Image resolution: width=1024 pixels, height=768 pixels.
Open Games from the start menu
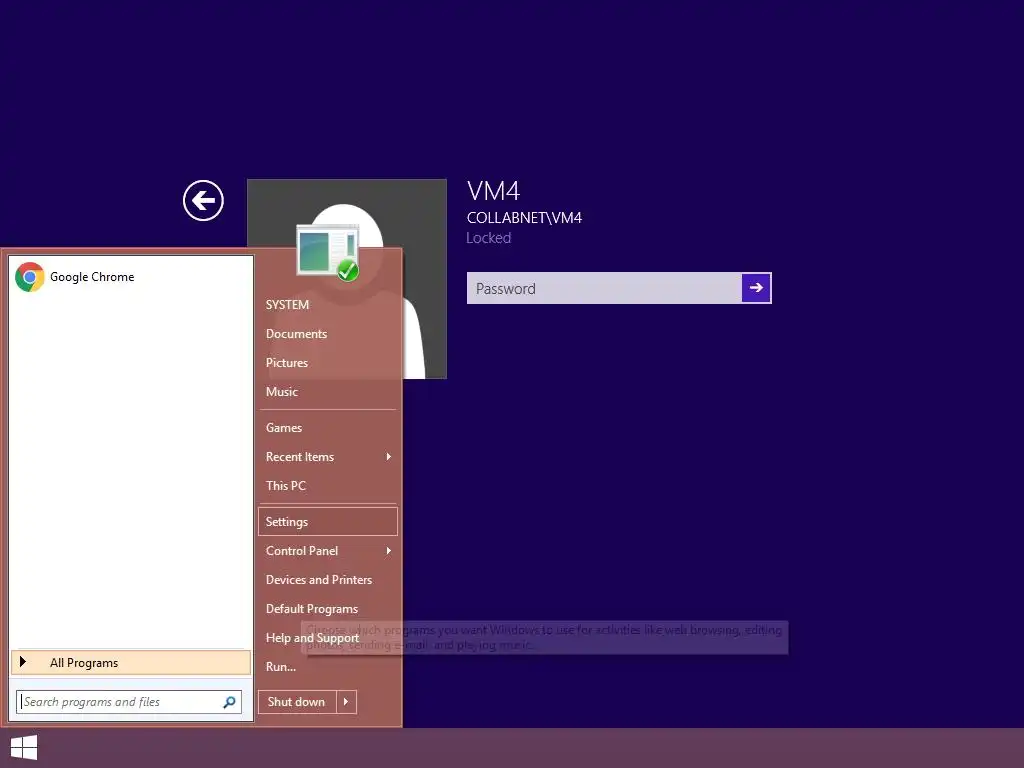(x=283, y=428)
